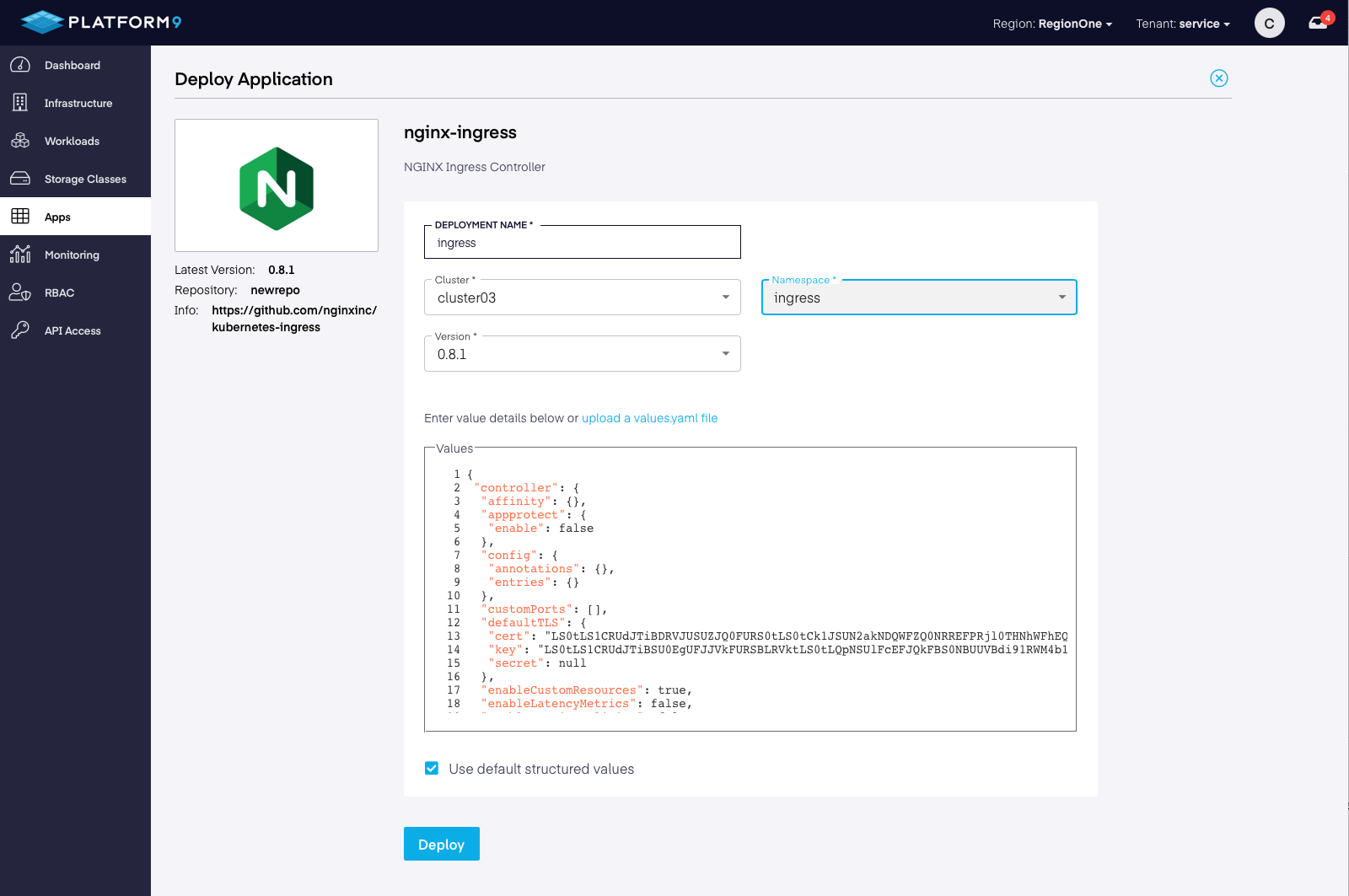The image size is (1349, 896).
Task: Click the Deploy button
Action: tap(441, 844)
